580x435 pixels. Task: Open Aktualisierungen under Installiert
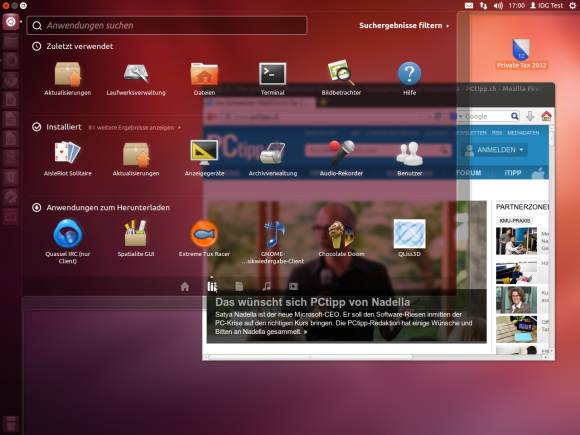(x=136, y=158)
